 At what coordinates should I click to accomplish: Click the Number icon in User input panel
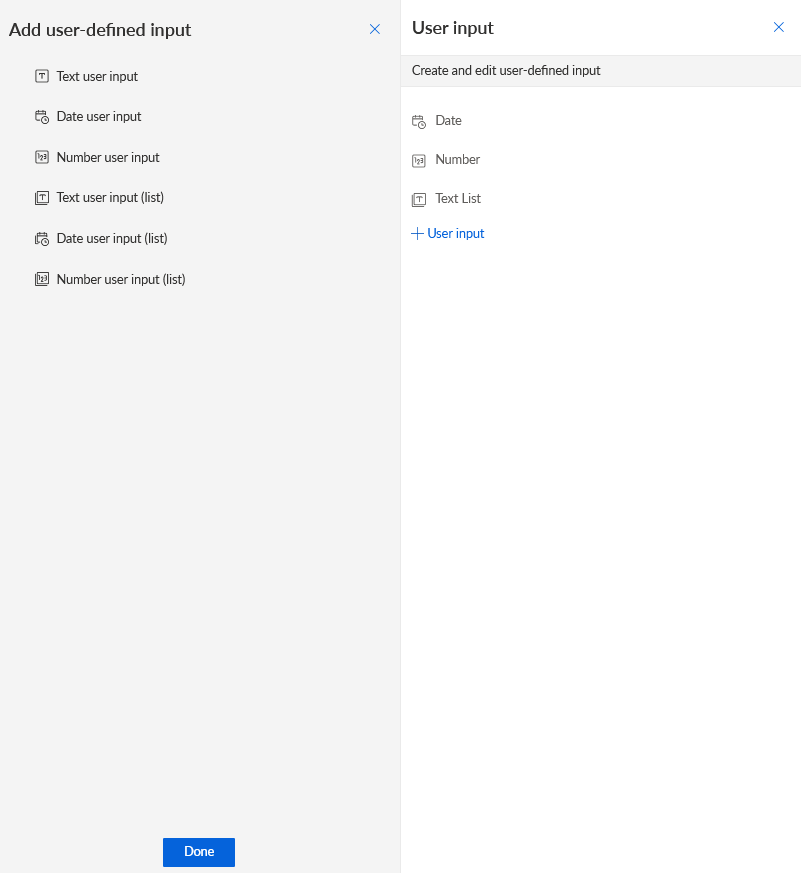[419, 160]
